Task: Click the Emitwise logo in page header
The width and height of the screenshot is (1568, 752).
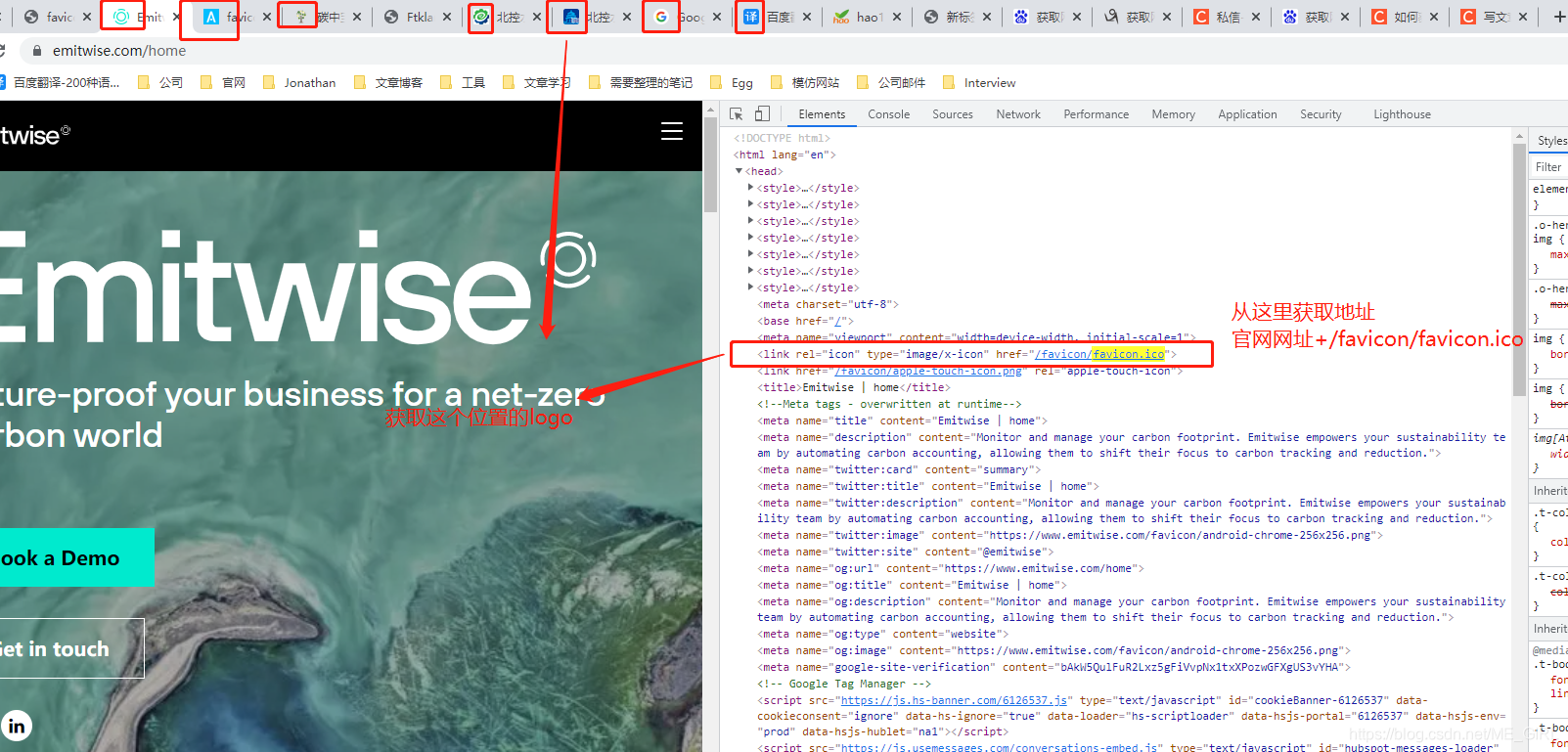Action: click(x=34, y=135)
